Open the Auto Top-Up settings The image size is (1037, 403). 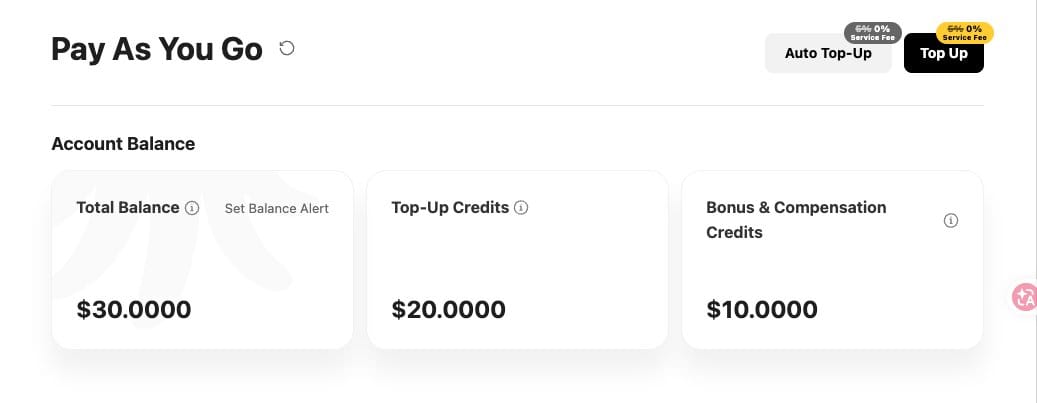pos(828,53)
